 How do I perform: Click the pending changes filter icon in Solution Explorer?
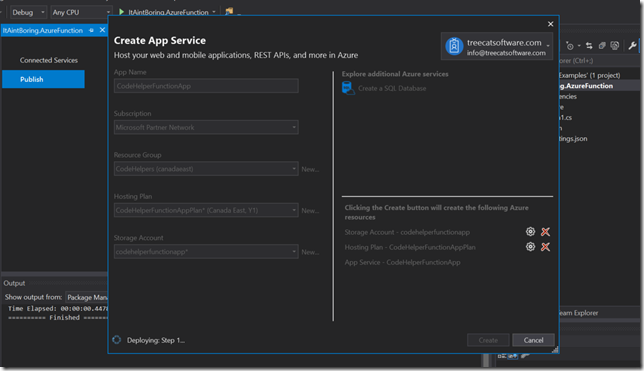[570, 46]
